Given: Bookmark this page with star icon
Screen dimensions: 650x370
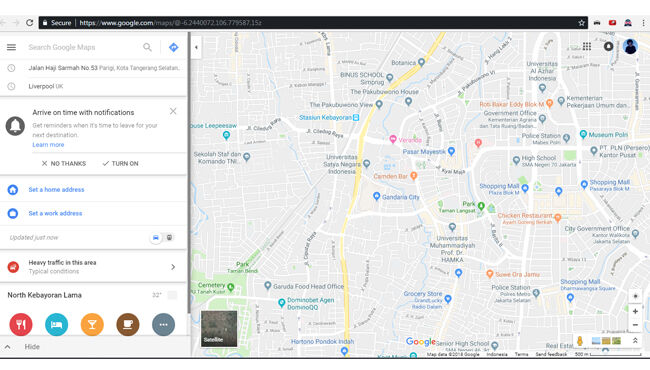Looking at the screenshot, I should click(x=582, y=23).
